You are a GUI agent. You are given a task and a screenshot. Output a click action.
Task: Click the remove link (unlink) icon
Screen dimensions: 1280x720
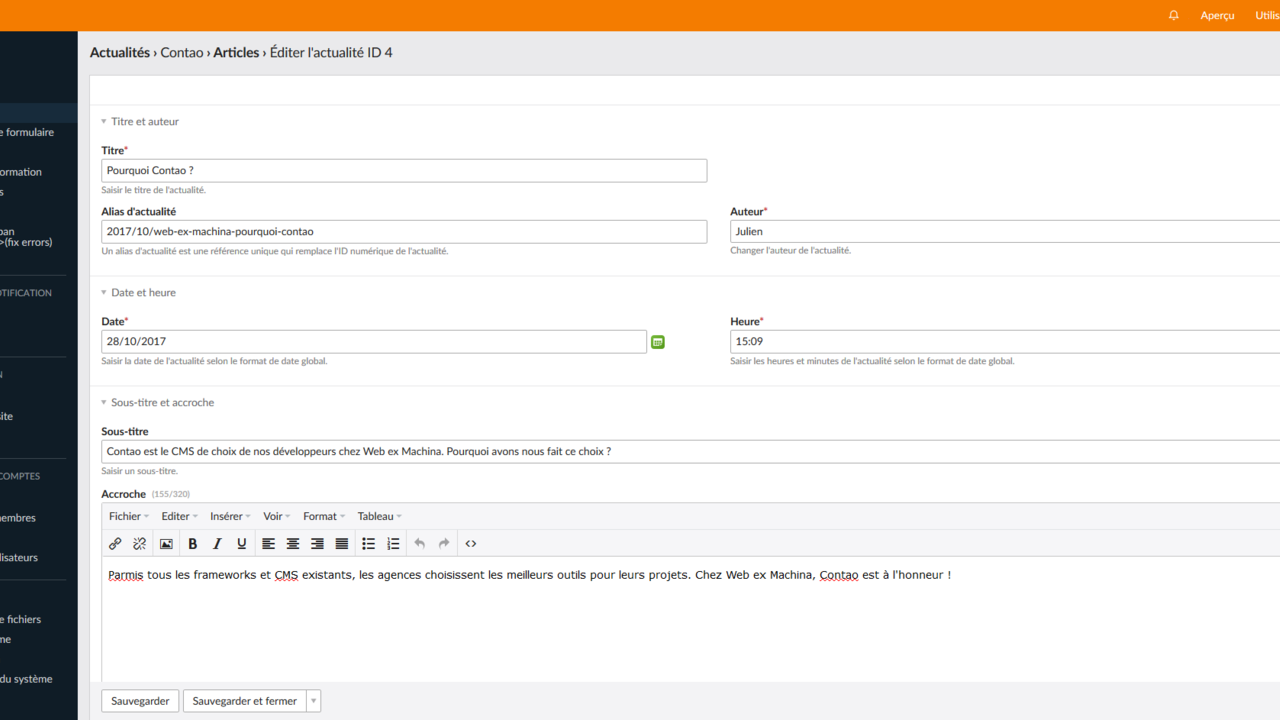[x=139, y=544]
